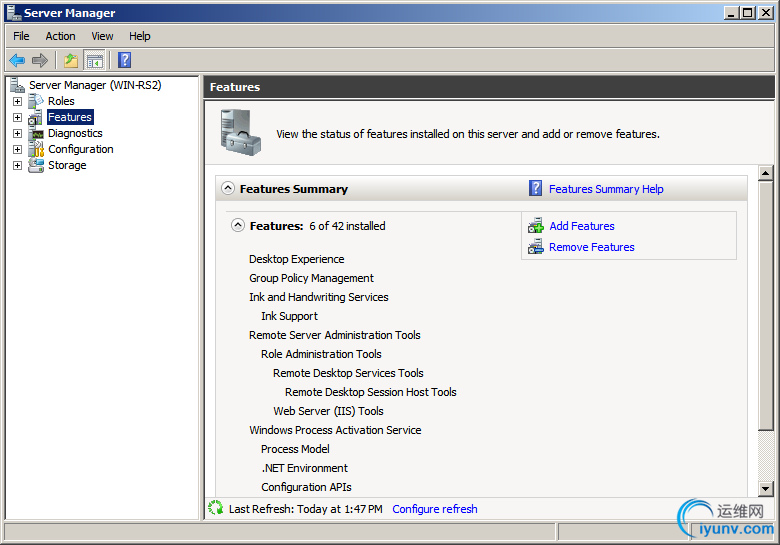Screen dimensions: 780x545
Task: Select the Server Manager (WIN-RS2) root node
Action: [x=95, y=85]
